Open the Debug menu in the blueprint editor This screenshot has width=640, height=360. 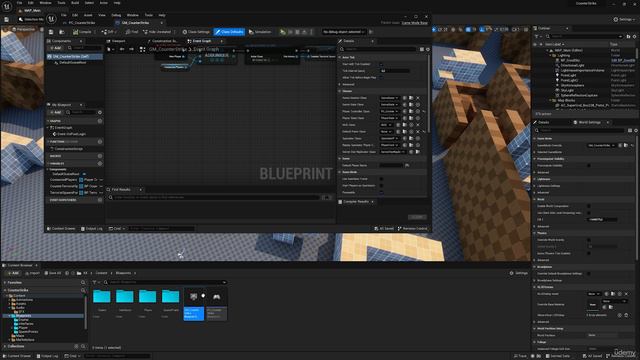click(116, 15)
